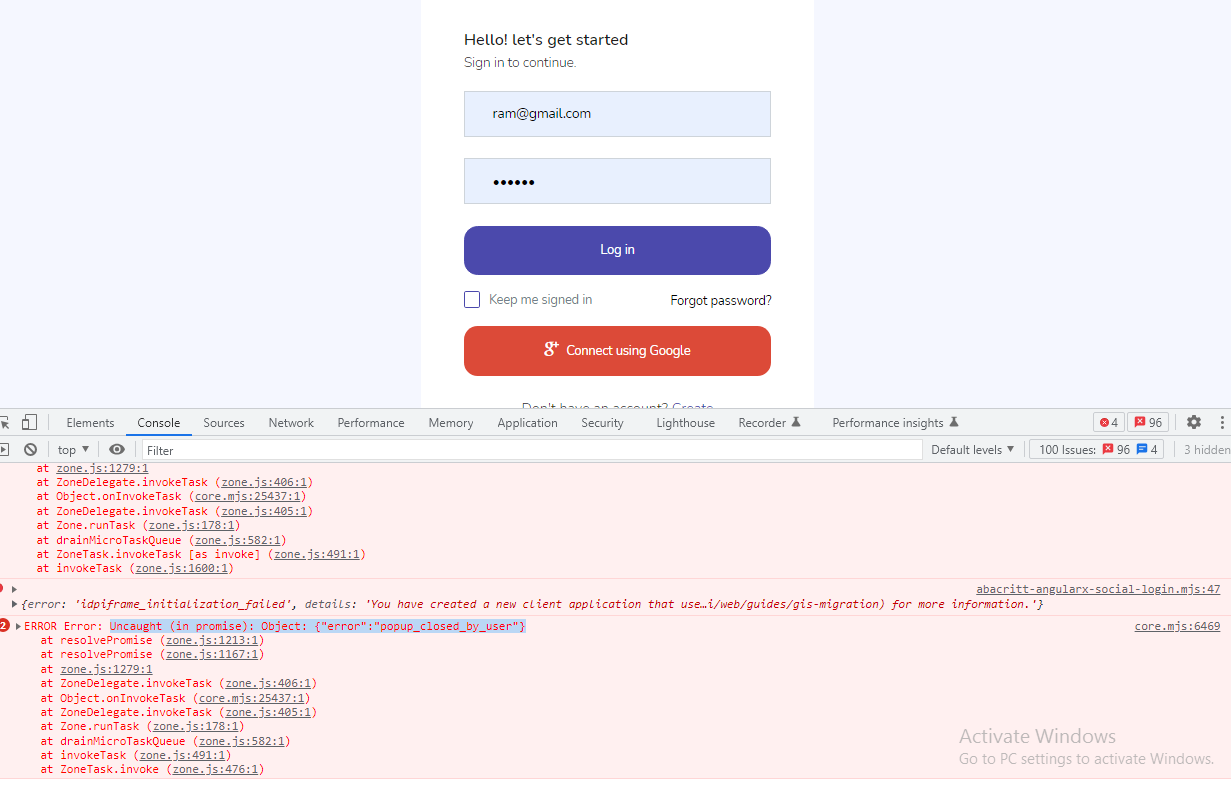Open DevTools settings gear

pos(1193,422)
